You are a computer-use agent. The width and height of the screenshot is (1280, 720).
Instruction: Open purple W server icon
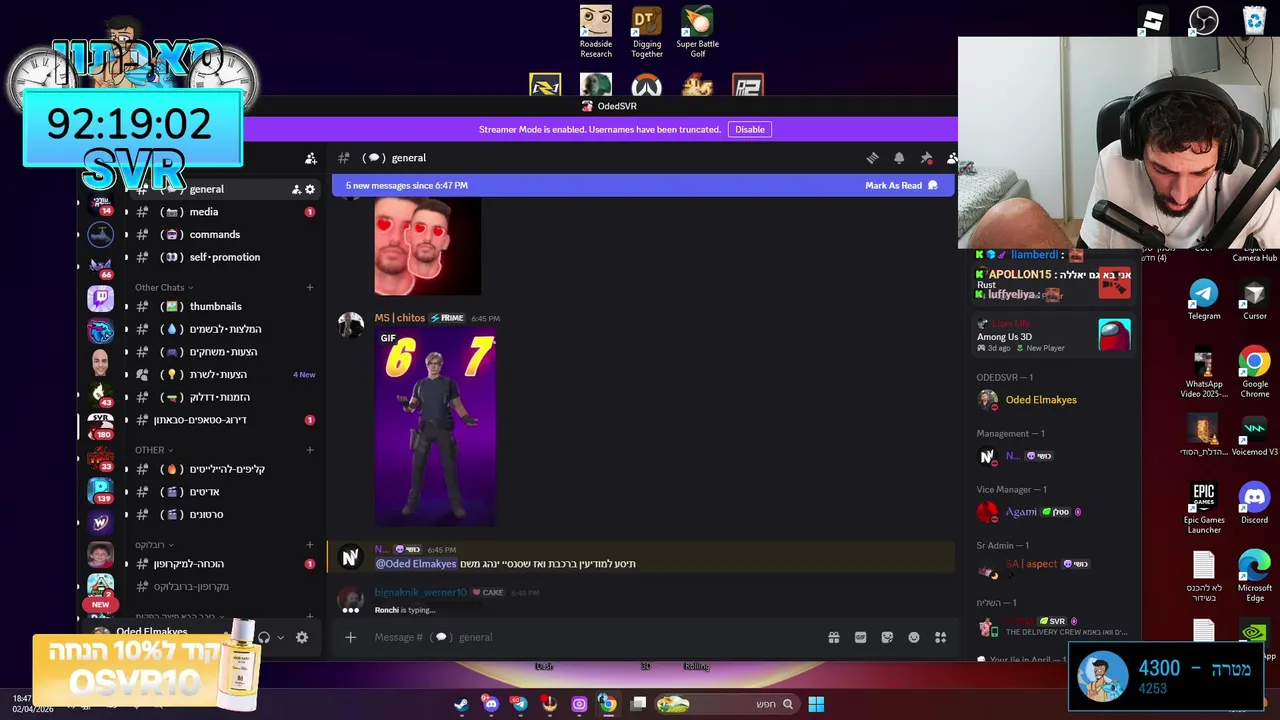click(100, 522)
